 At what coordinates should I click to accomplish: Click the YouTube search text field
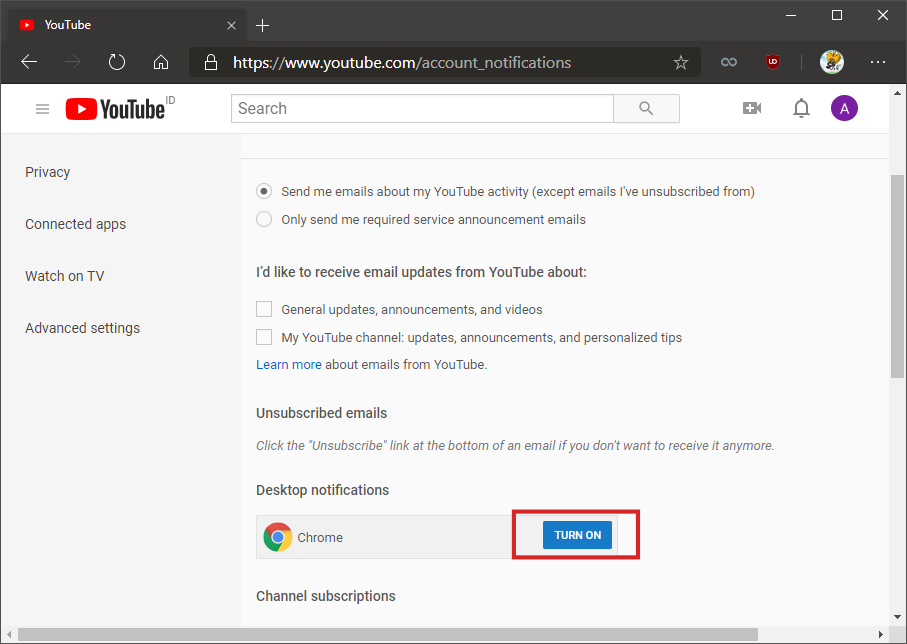[x=422, y=109]
